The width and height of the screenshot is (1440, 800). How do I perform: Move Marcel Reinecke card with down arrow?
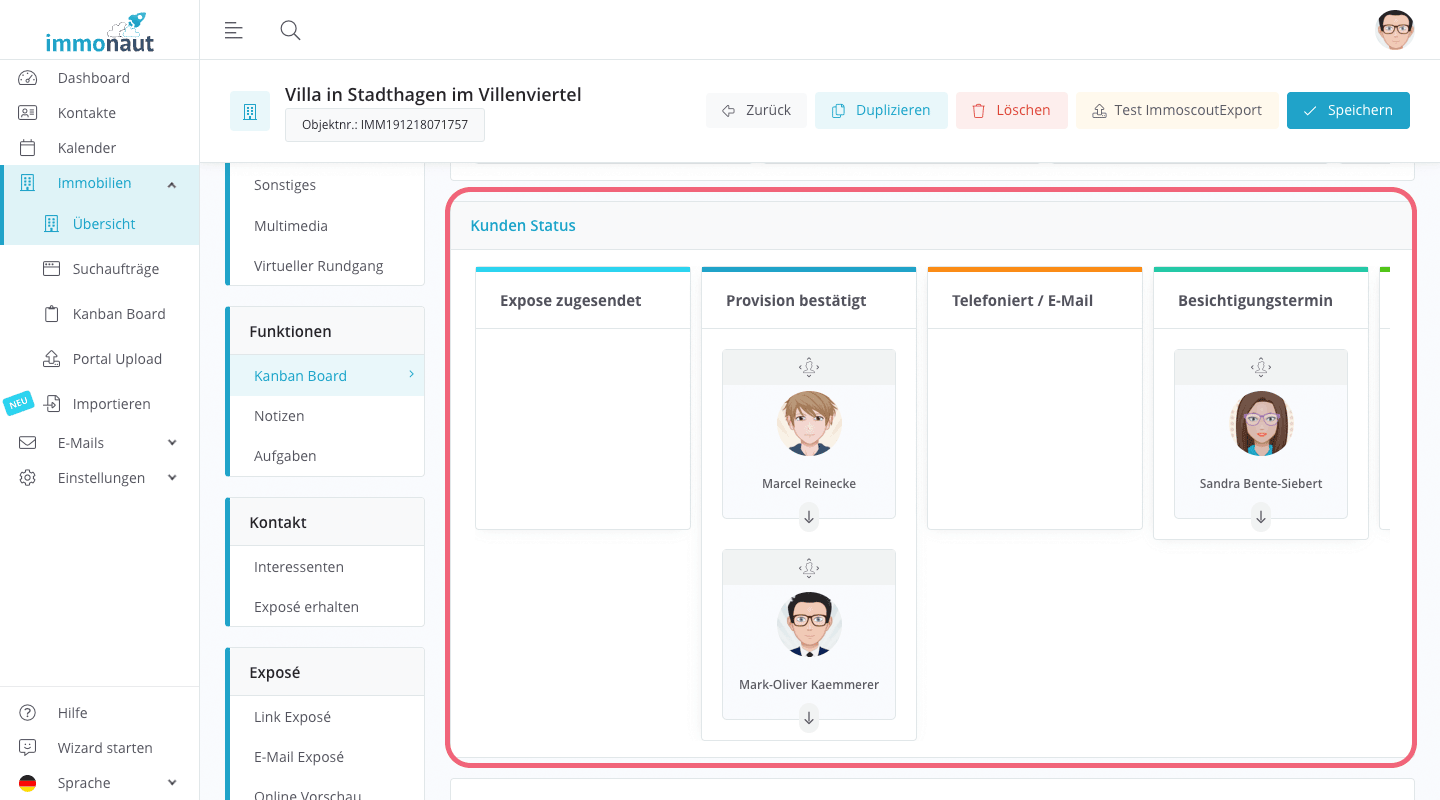808,517
